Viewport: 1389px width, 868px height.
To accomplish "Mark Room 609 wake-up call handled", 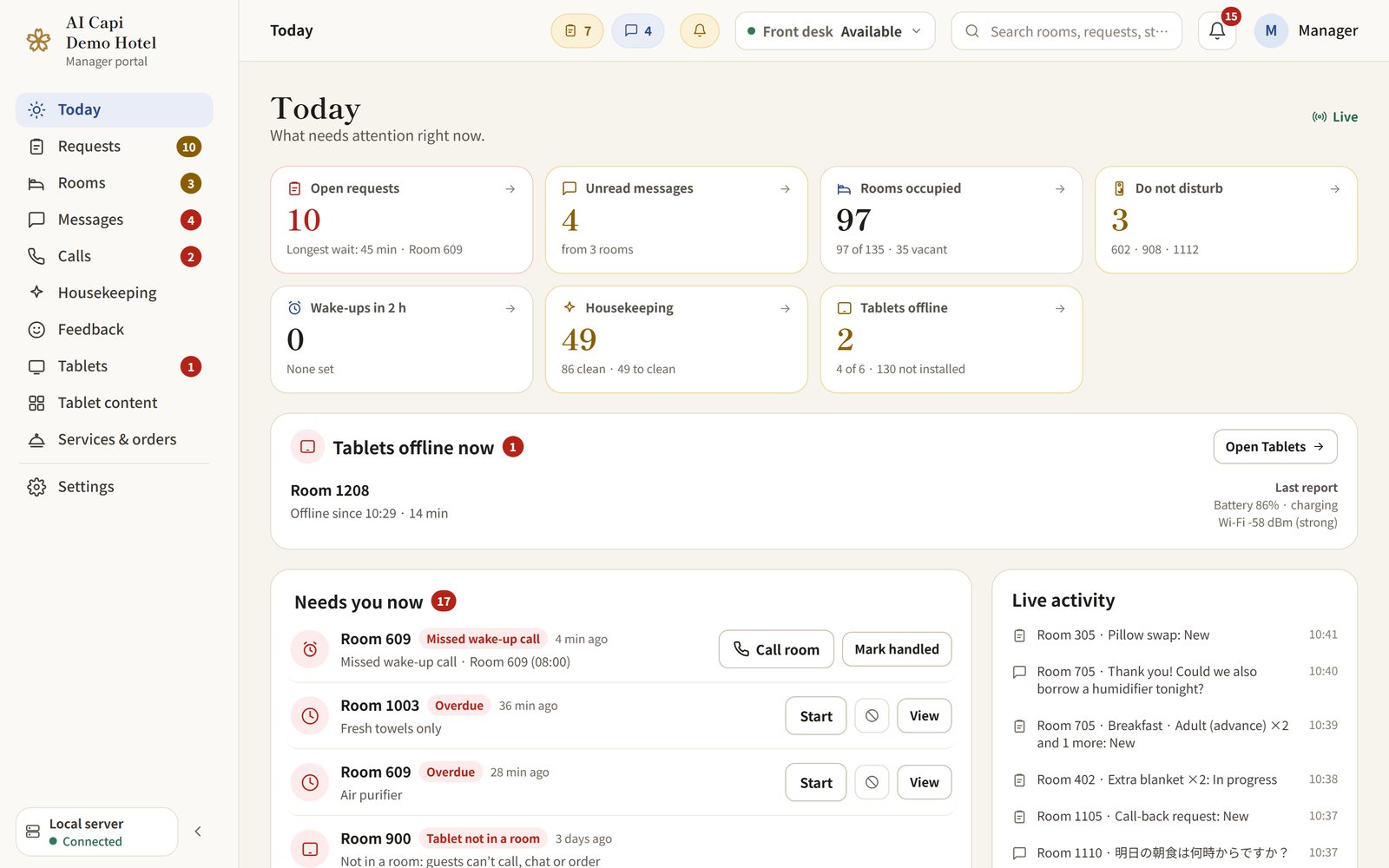I will [897, 649].
